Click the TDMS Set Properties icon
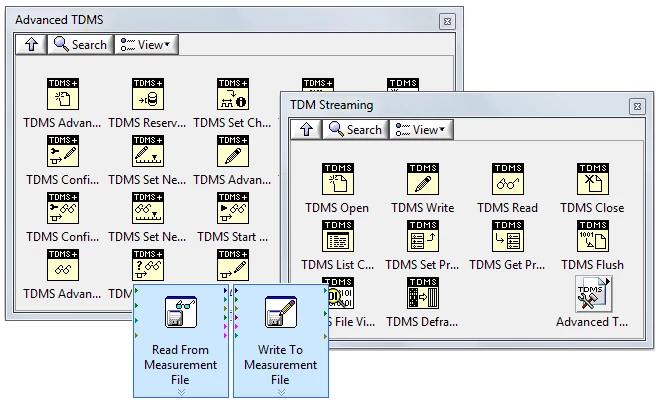 (x=422, y=237)
